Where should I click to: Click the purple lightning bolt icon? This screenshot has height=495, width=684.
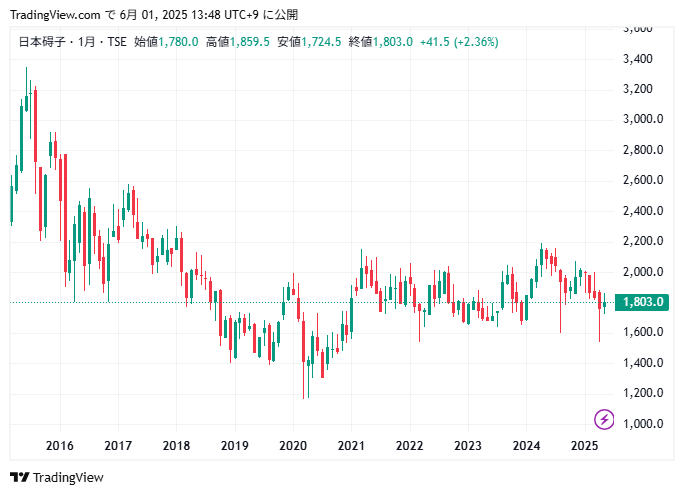604,420
